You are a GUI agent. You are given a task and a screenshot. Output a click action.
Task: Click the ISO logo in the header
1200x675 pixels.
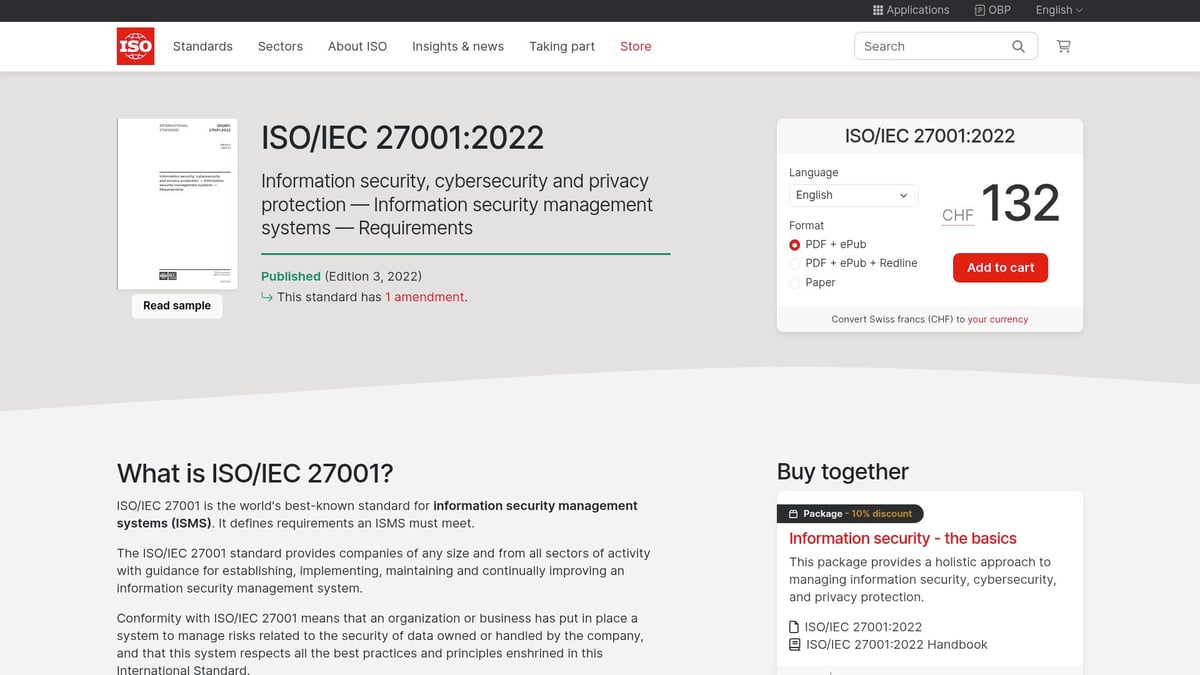pyautogui.click(x=135, y=46)
